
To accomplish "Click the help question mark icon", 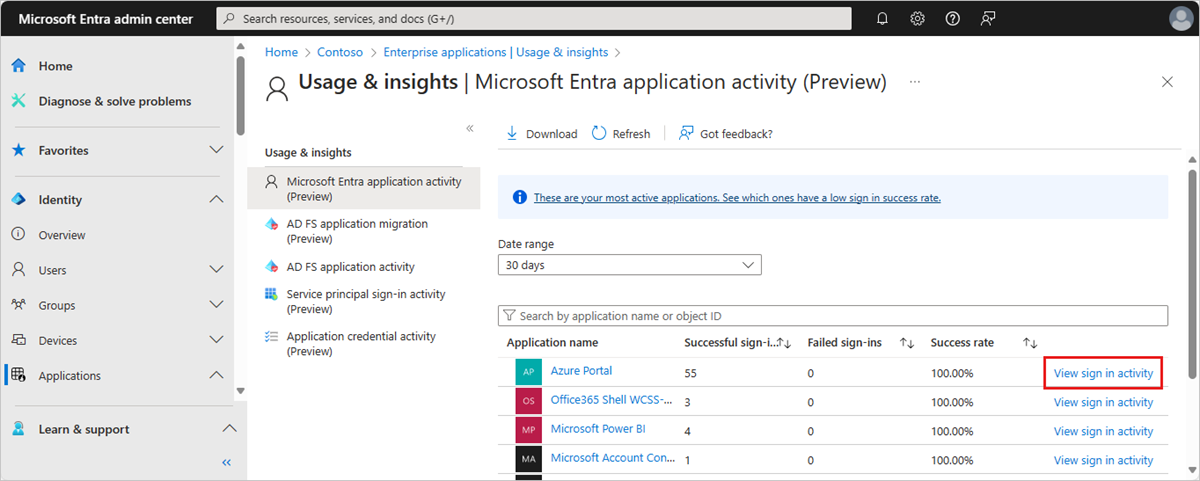I will pos(952,18).
